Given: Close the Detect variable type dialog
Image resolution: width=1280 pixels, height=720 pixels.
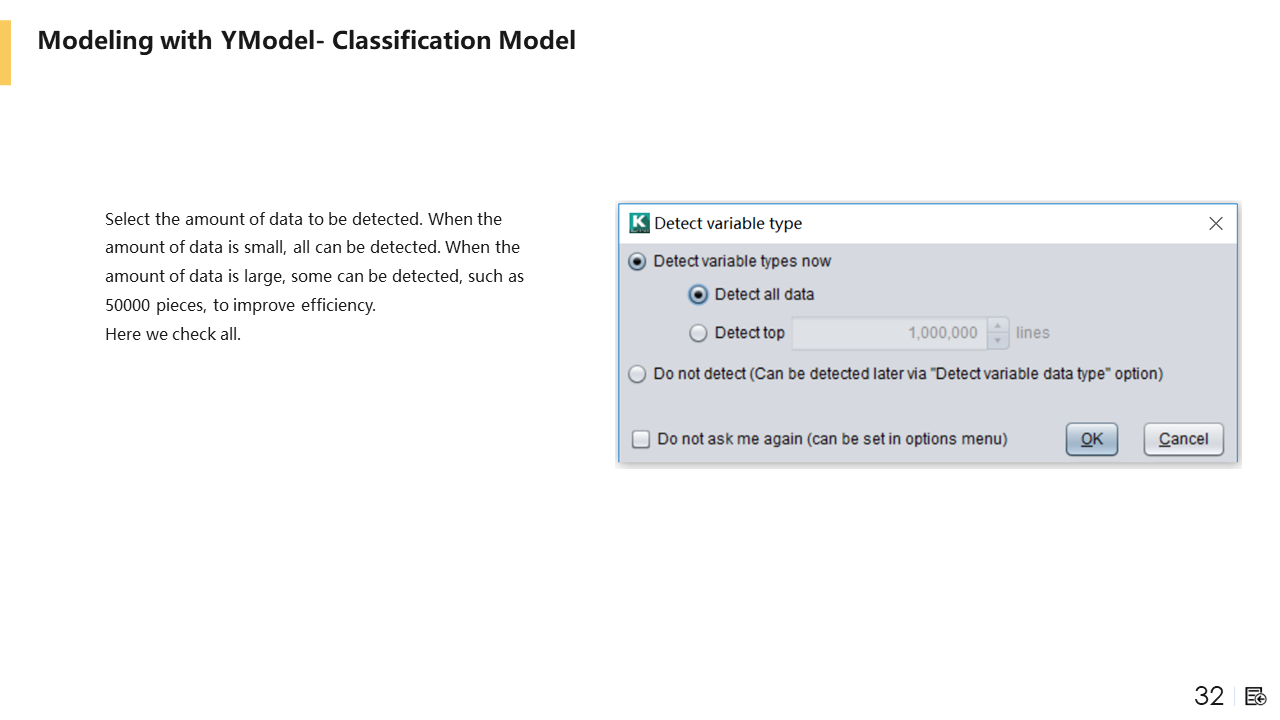Looking at the screenshot, I should 1215,223.
